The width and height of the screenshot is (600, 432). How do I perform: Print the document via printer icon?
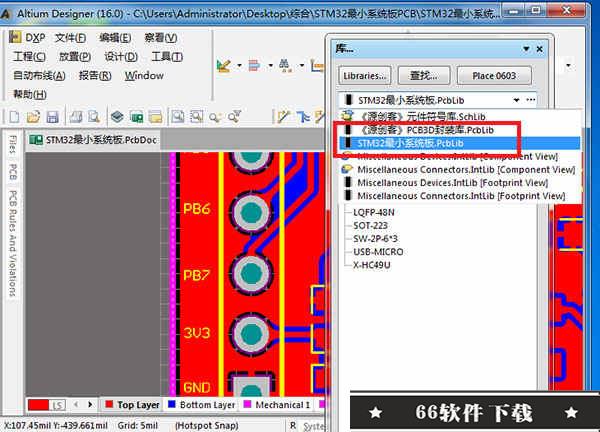pyautogui.click(x=75, y=117)
